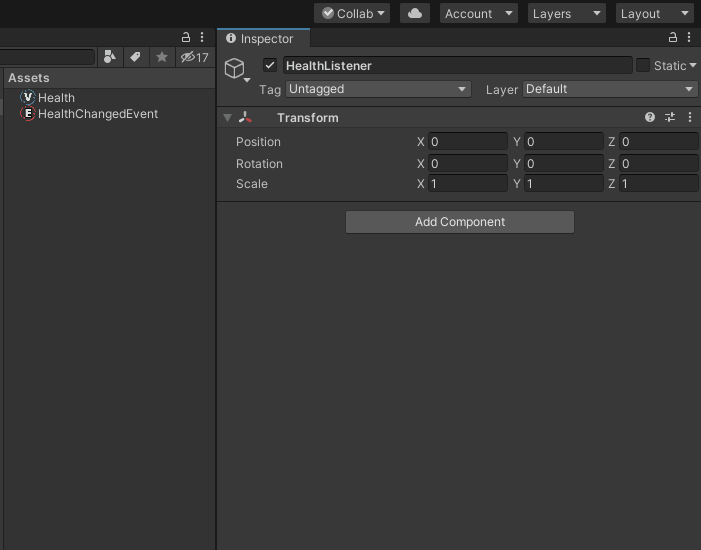Collapse the Transform component foldout
The width and height of the screenshot is (701, 550).
(228, 118)
